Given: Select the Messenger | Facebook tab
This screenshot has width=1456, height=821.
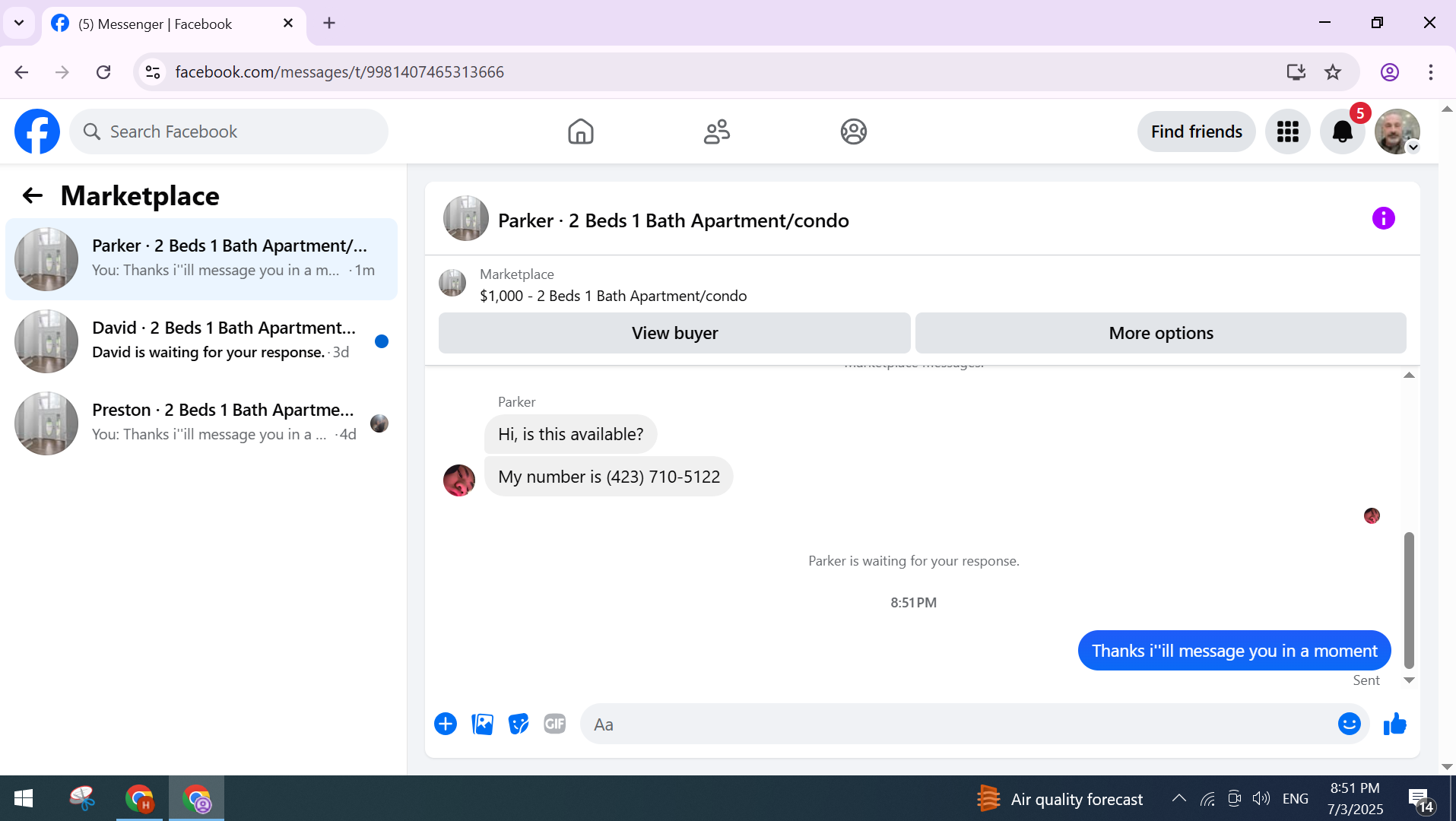Looking at the screenshot, I should (x=173, y=24).
